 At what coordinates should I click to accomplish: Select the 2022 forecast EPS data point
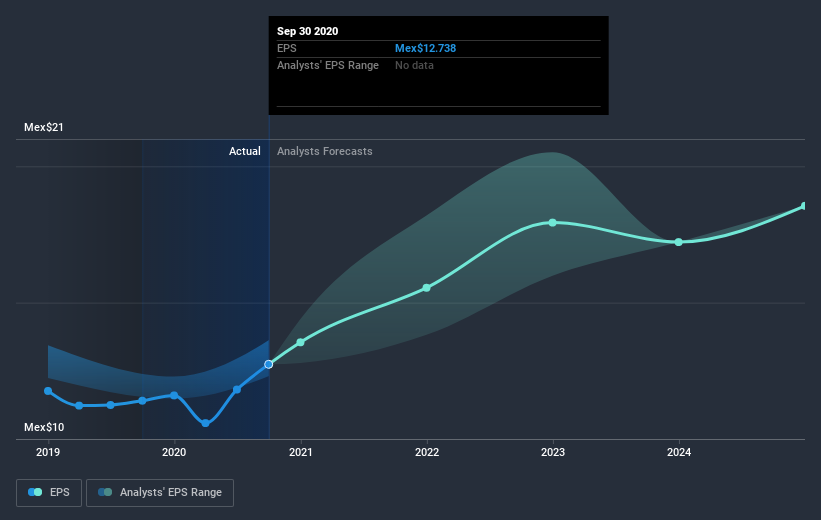click(x=427, y=288)
